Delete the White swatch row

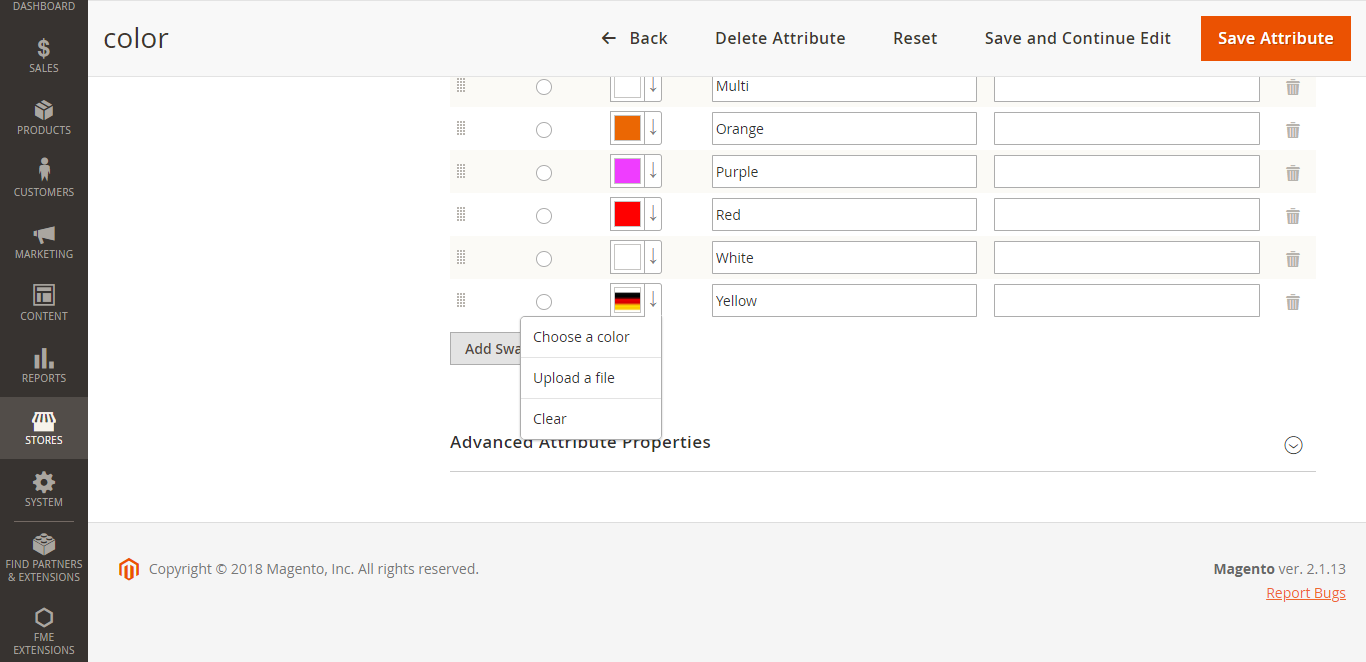(1293, 259)
